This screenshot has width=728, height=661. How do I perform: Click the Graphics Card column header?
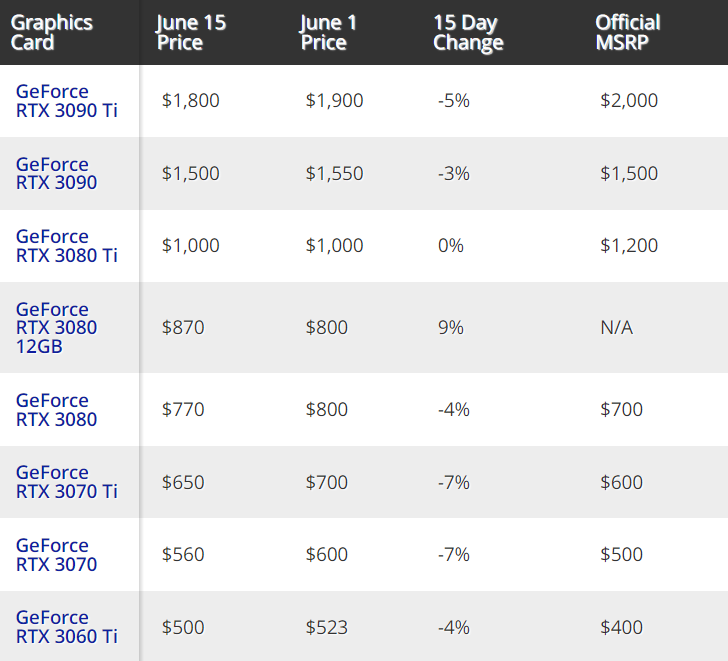pos(52,32)
